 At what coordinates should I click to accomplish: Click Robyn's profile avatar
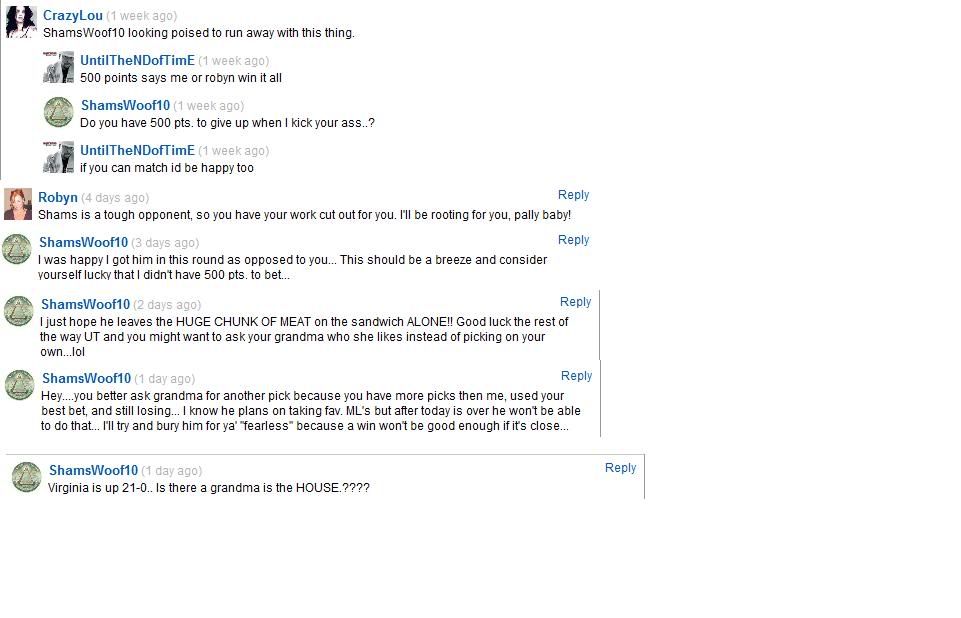pyautogui.click(x=18, y=204)
